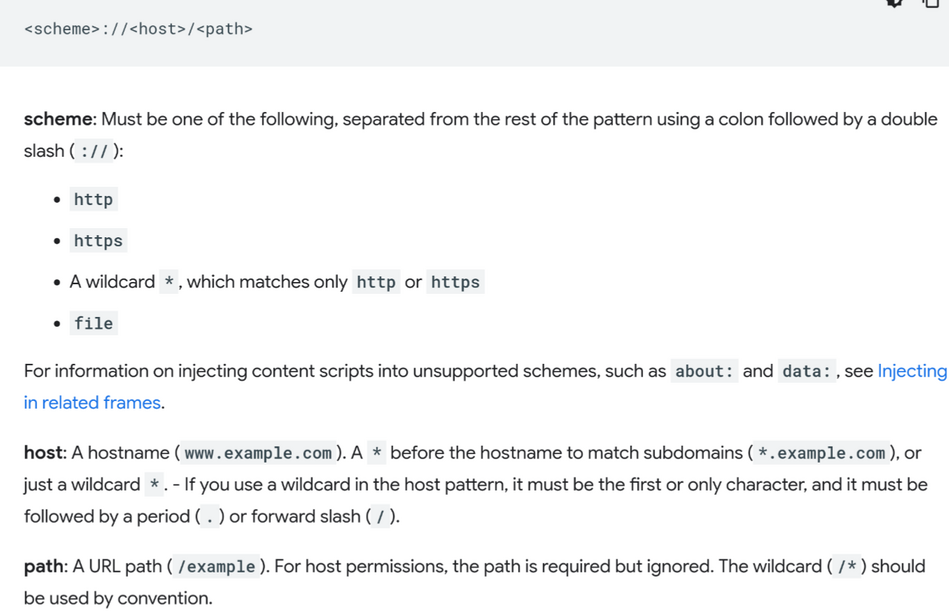This screenshot has height=613, width=949.
Task: Click the '://' inline code chip
Action: (94, 151)
